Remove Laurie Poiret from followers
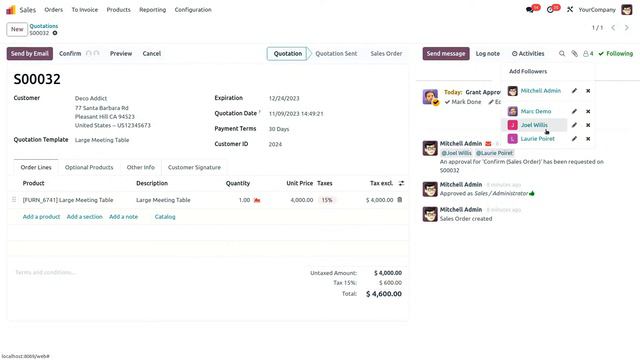 pos(588,139)
